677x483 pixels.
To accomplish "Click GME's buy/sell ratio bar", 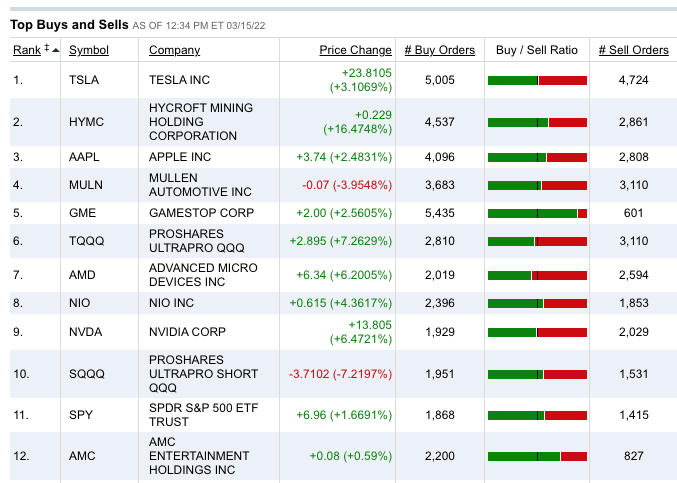I will [x=537, y=213].
